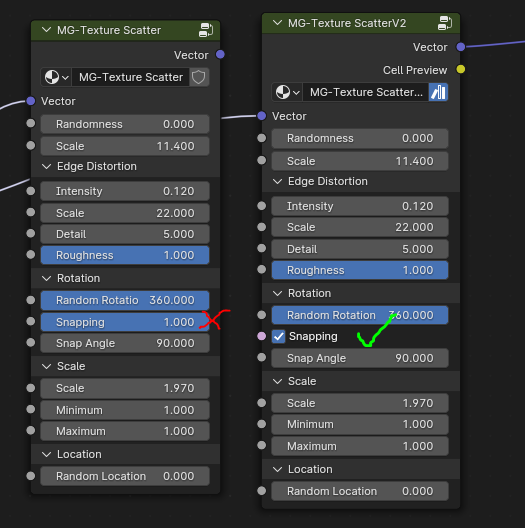
Task: Click MG-Texture ScatterV2 header title
Action: [347, 23]
